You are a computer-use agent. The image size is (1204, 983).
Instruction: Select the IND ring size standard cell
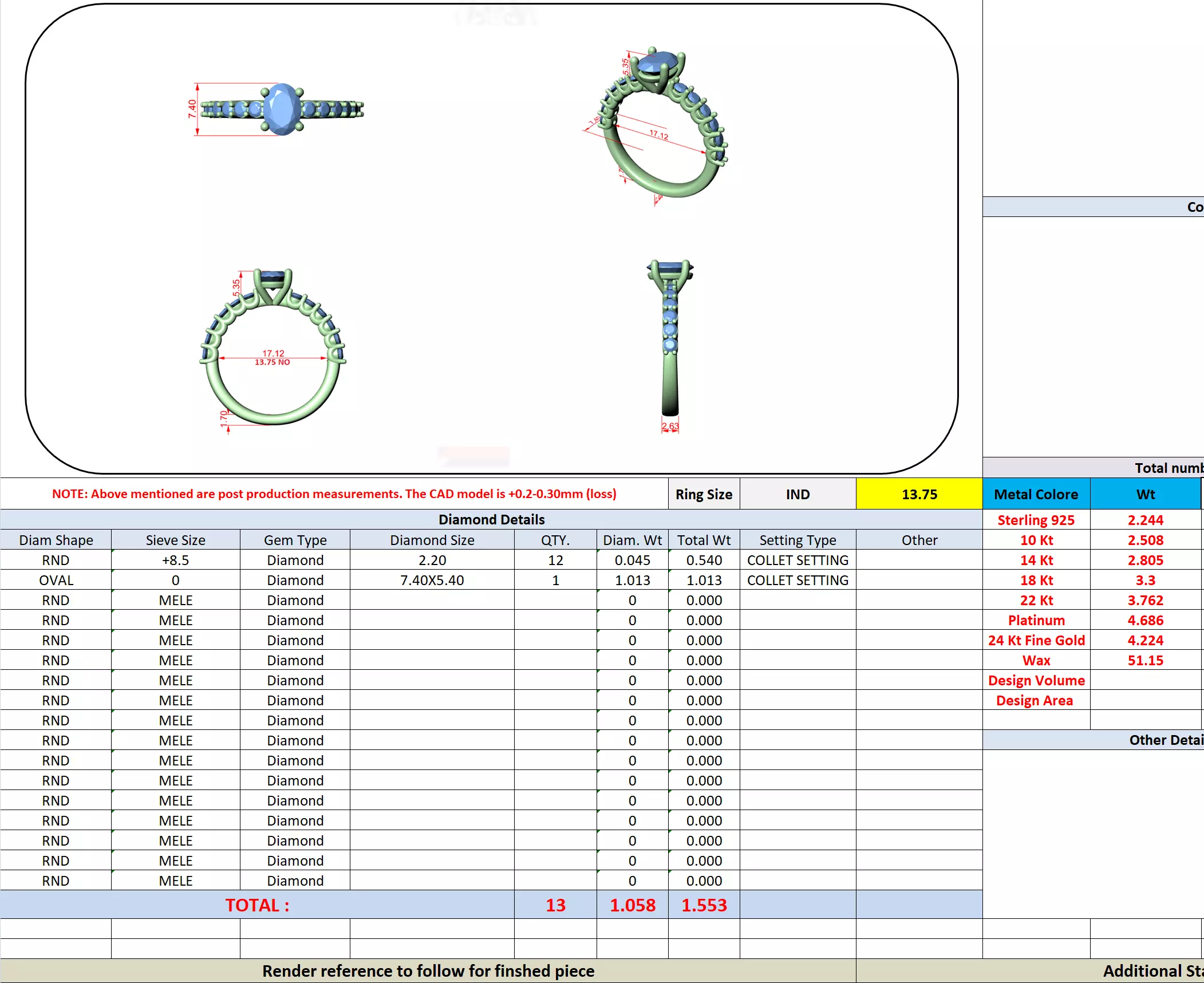point(798,494)
